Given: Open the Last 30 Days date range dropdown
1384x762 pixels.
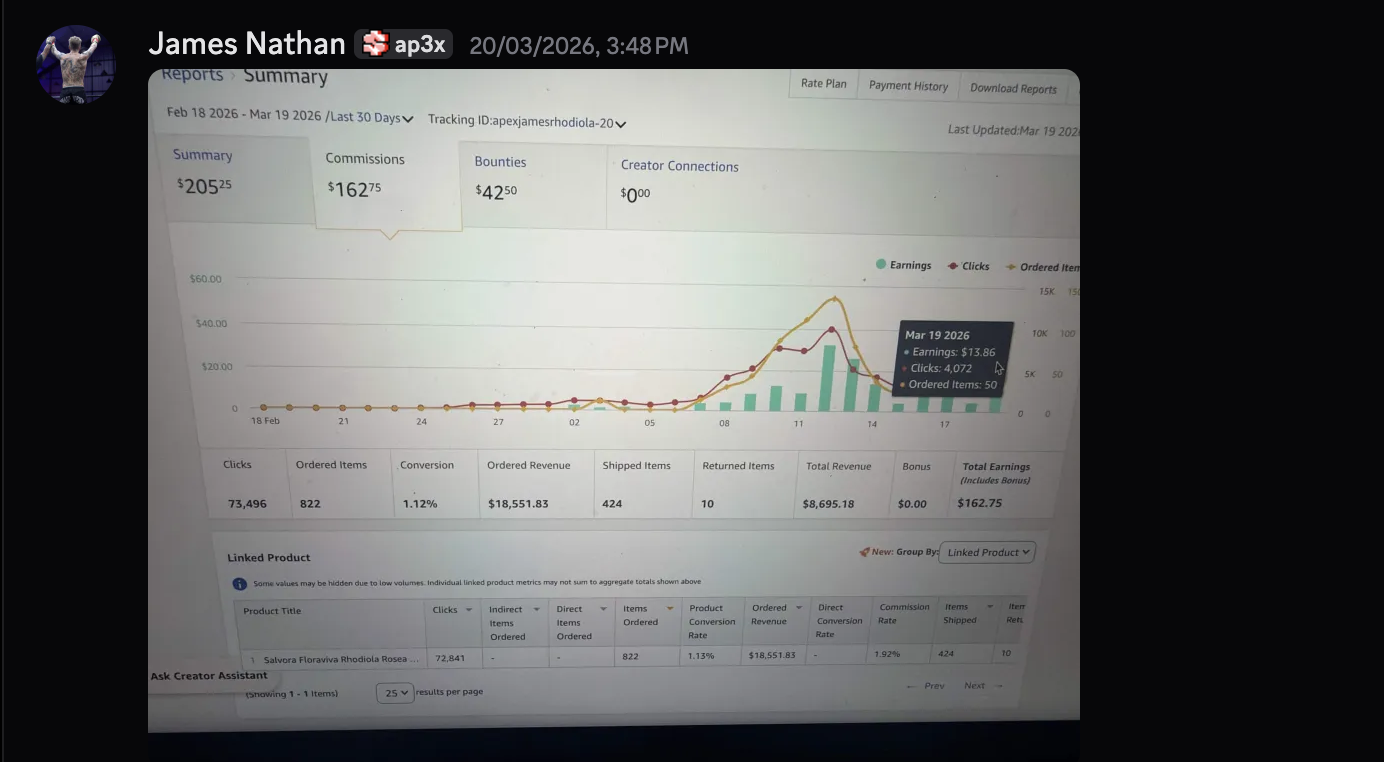Looking at the screenshot, I should point(371,117).
